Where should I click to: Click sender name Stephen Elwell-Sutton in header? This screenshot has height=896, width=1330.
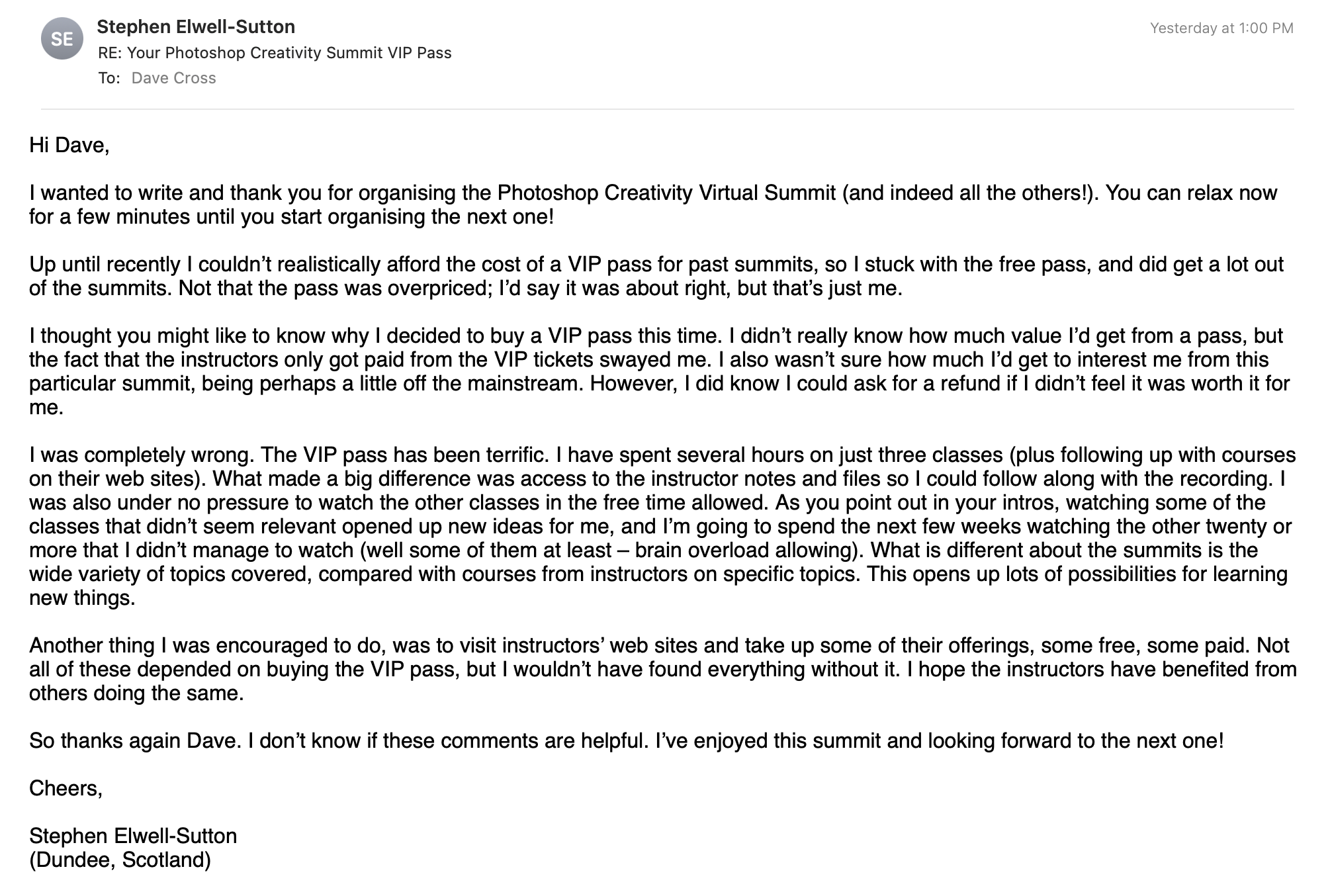click(x=196, y=27)
